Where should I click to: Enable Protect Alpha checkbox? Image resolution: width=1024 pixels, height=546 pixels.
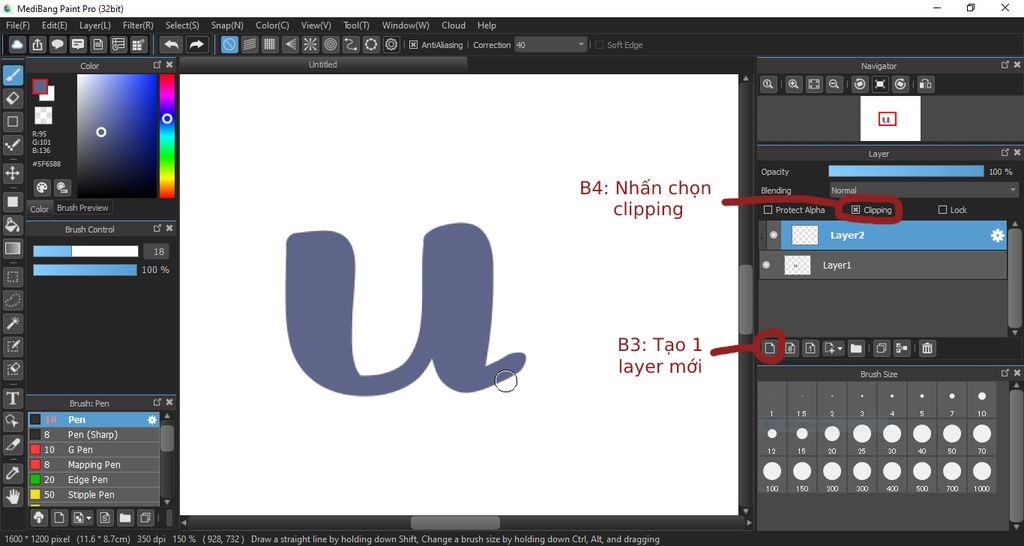(x=768, y=210)
